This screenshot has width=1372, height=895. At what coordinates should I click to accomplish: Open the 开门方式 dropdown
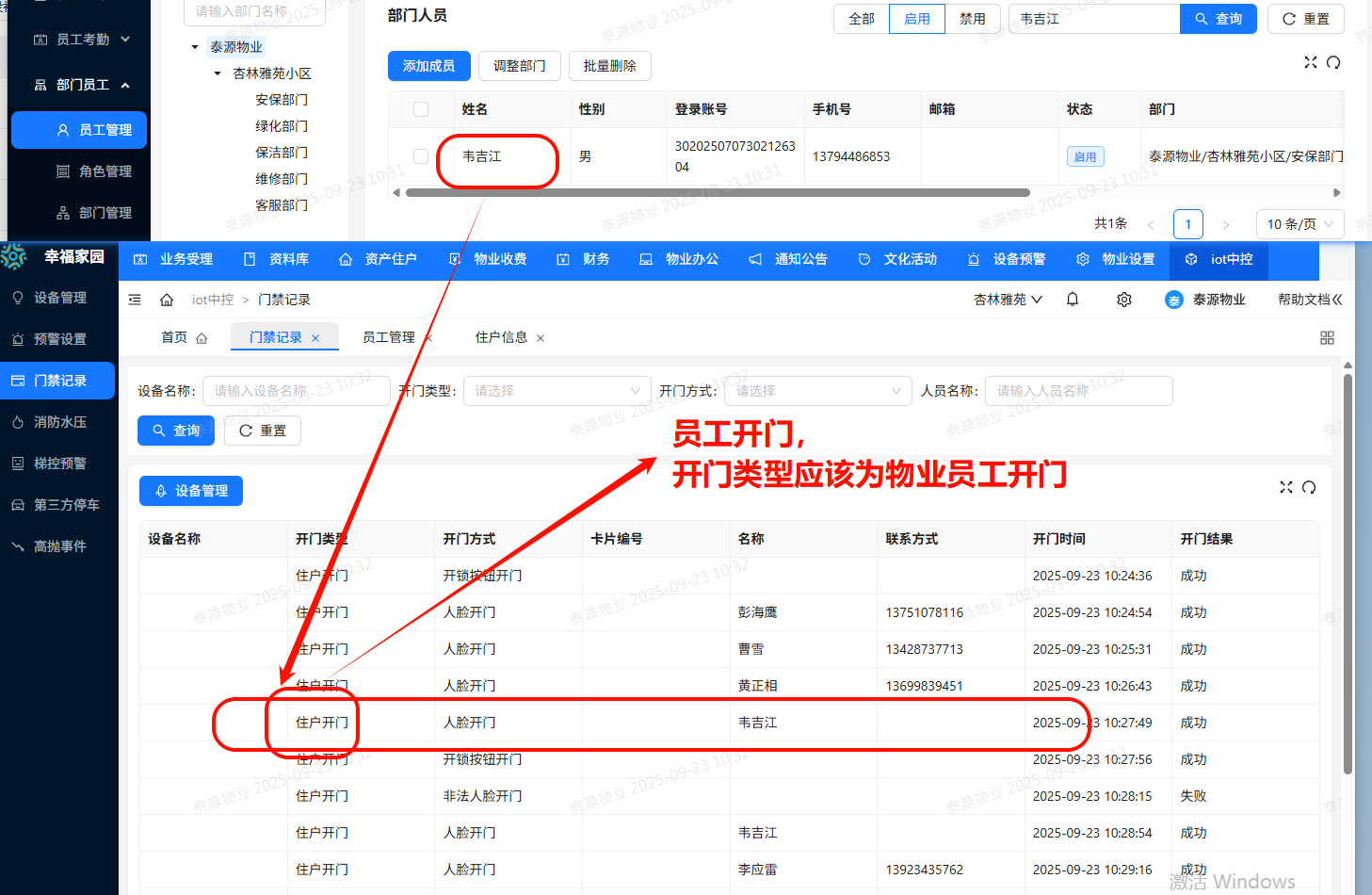817,390
